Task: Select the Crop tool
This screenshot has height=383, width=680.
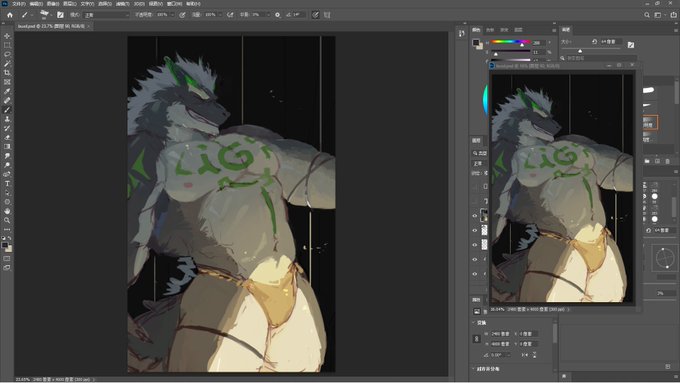Action: tap(7, 73)
